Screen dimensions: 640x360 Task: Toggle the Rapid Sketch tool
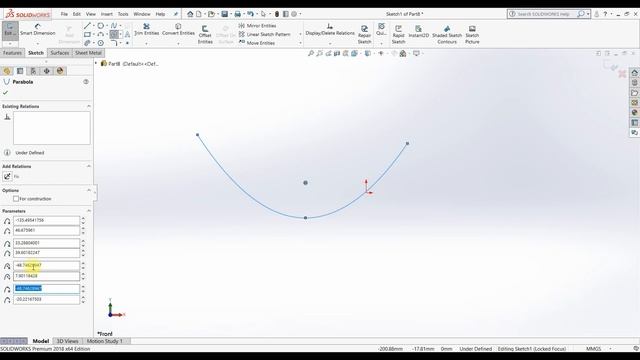coord(398,34)
